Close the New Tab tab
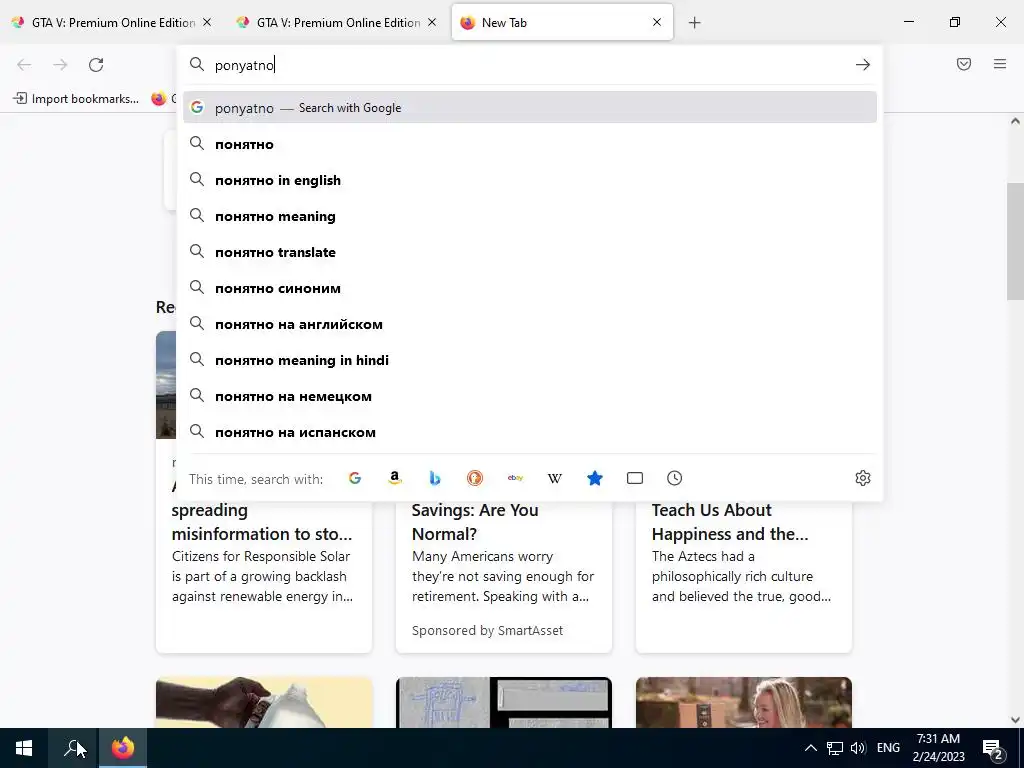 (657, 22)
